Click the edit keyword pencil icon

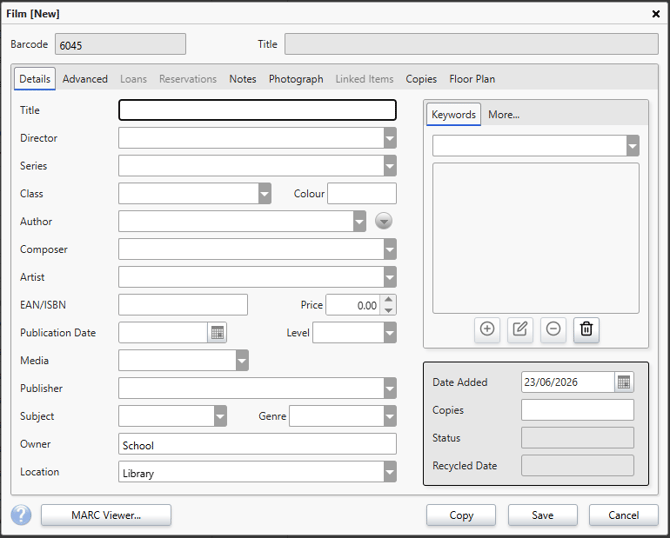(x=520, y=329)
